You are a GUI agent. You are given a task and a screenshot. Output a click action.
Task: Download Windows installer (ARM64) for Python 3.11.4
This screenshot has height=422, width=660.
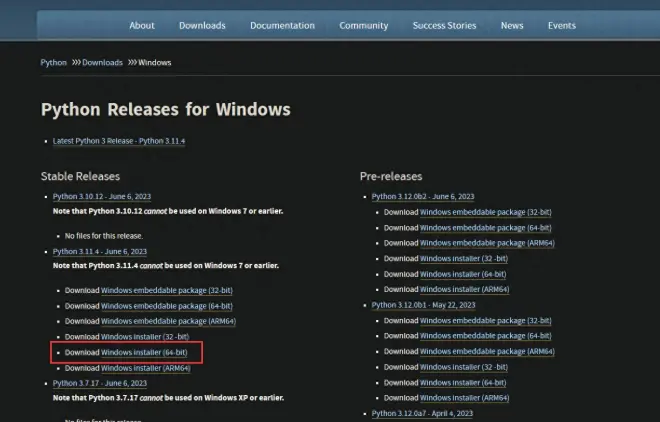pos(146,368)
